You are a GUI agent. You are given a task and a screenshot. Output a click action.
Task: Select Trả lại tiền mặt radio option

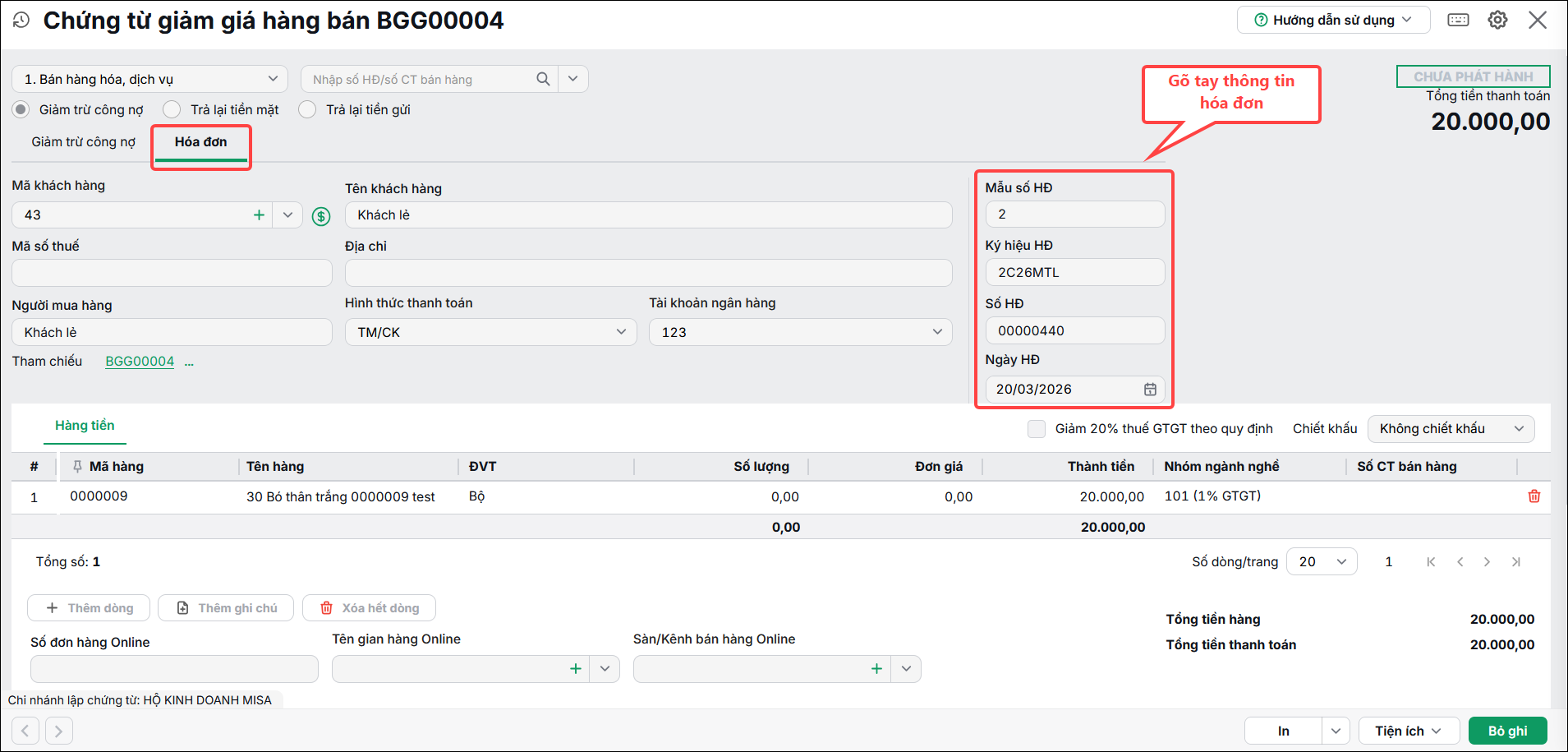[172, 109]
